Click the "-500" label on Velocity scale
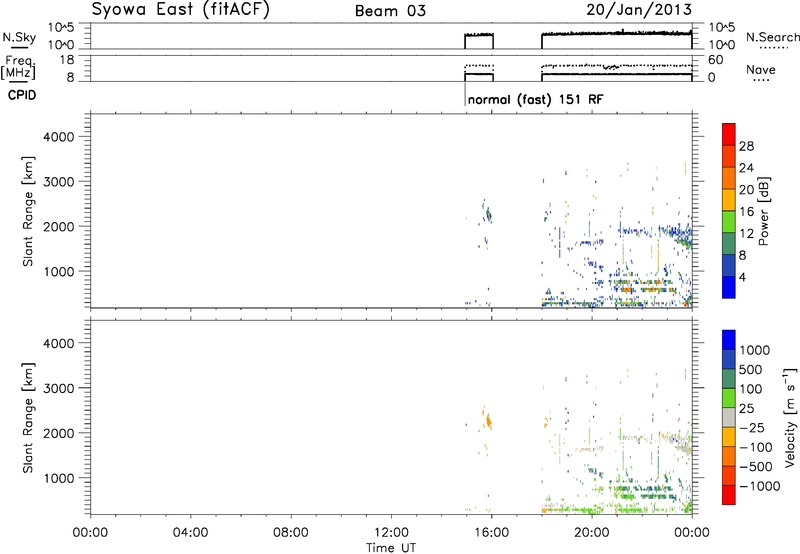The image size is (800, 554). (756, 467)
